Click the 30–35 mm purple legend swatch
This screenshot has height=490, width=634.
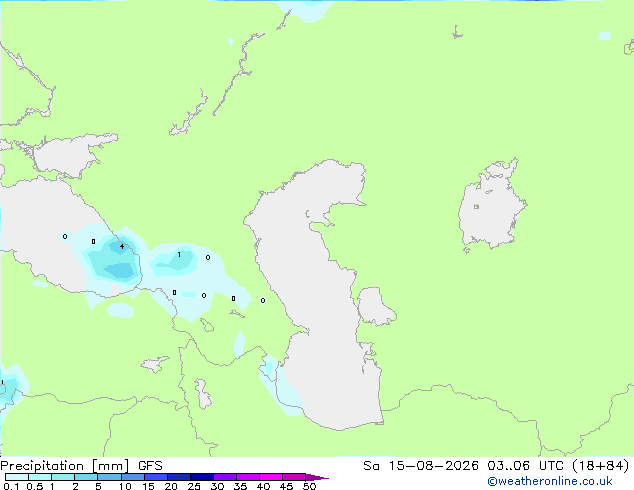click(x=225, y=477)
